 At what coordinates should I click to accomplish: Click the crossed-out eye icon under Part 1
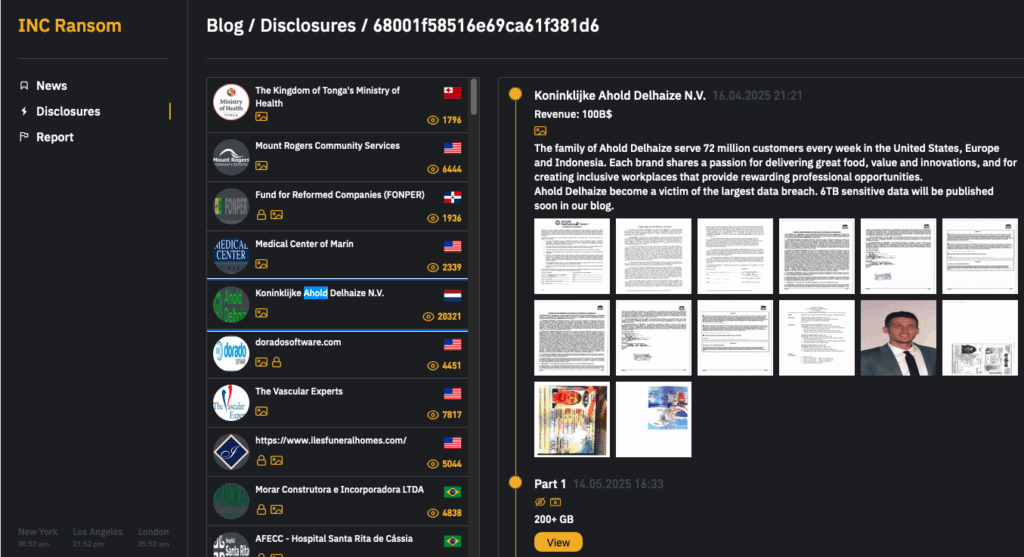coord(540,502)
